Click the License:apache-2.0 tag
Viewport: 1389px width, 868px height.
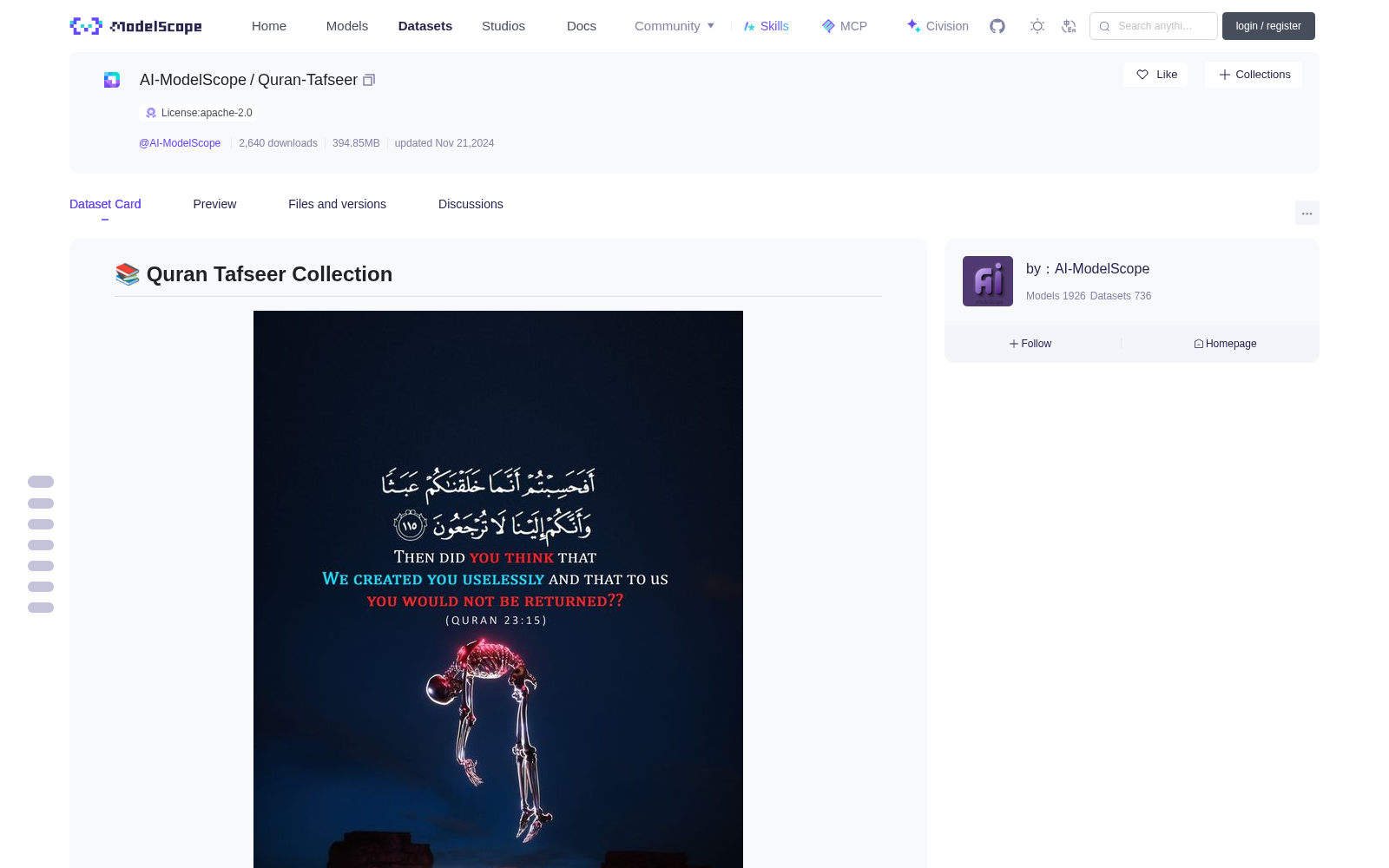coord(198,113)
